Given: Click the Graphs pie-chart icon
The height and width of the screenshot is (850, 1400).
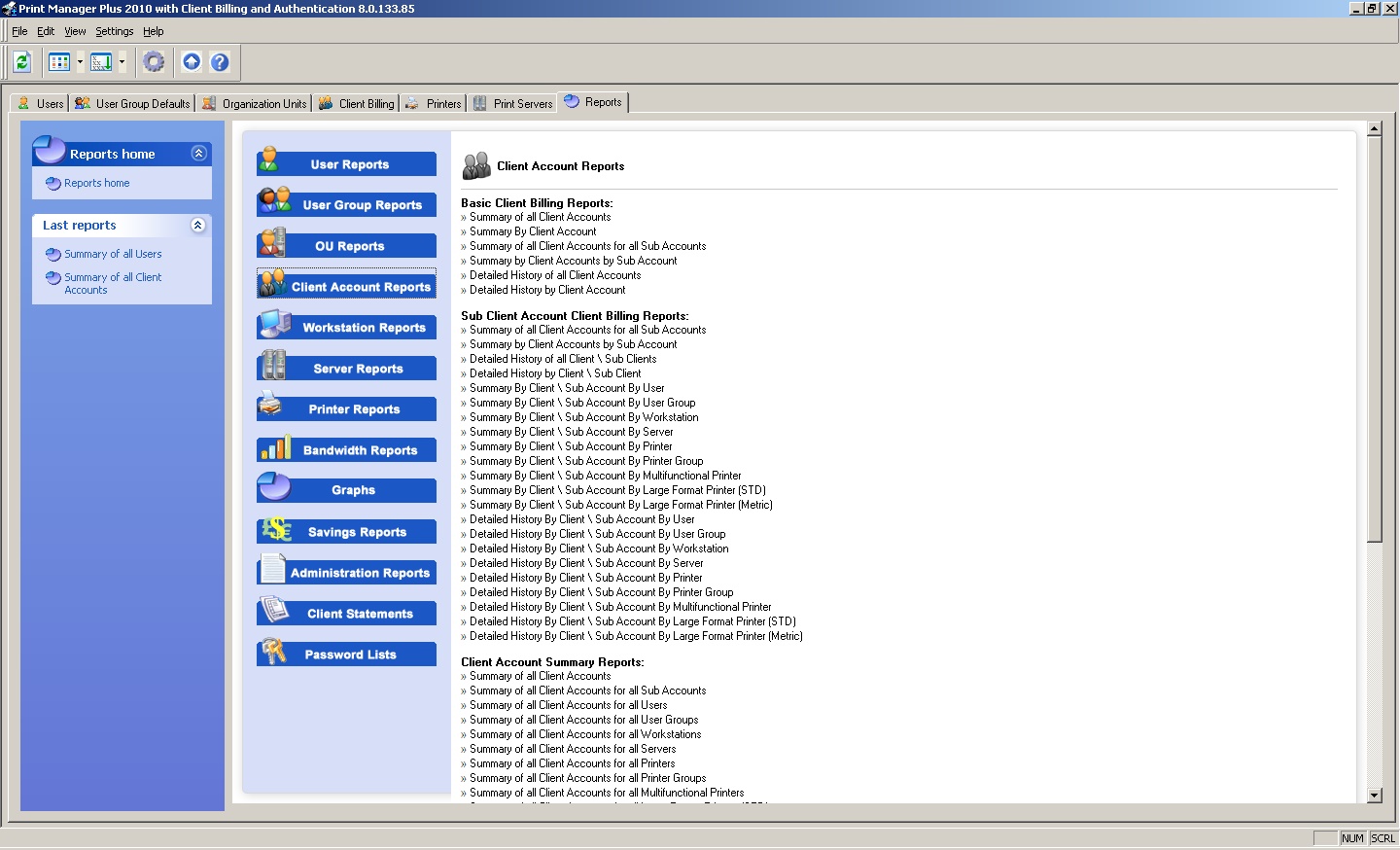Looking at the screenshot, I should tap(275, 485).
